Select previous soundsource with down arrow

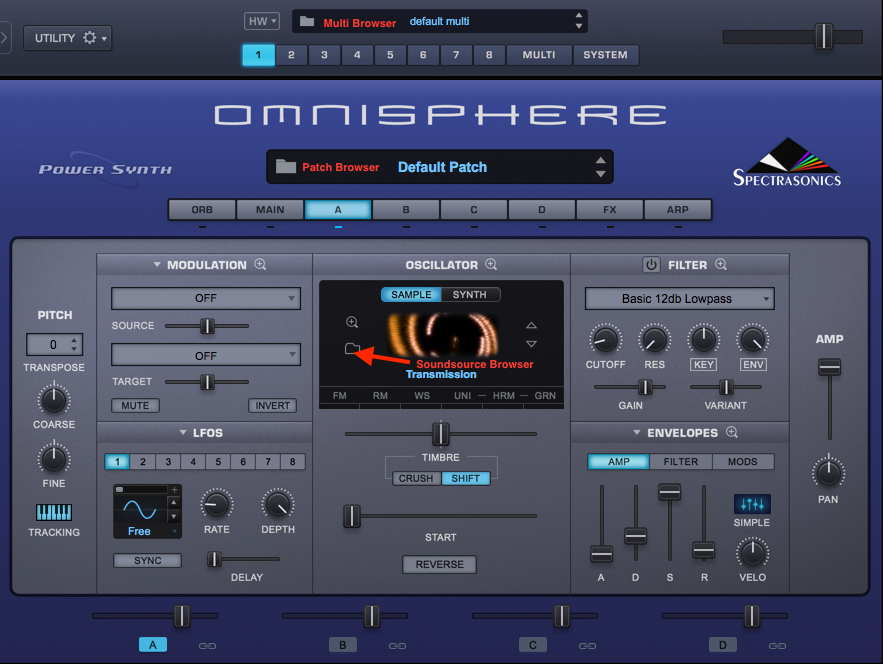pos(531,344)
